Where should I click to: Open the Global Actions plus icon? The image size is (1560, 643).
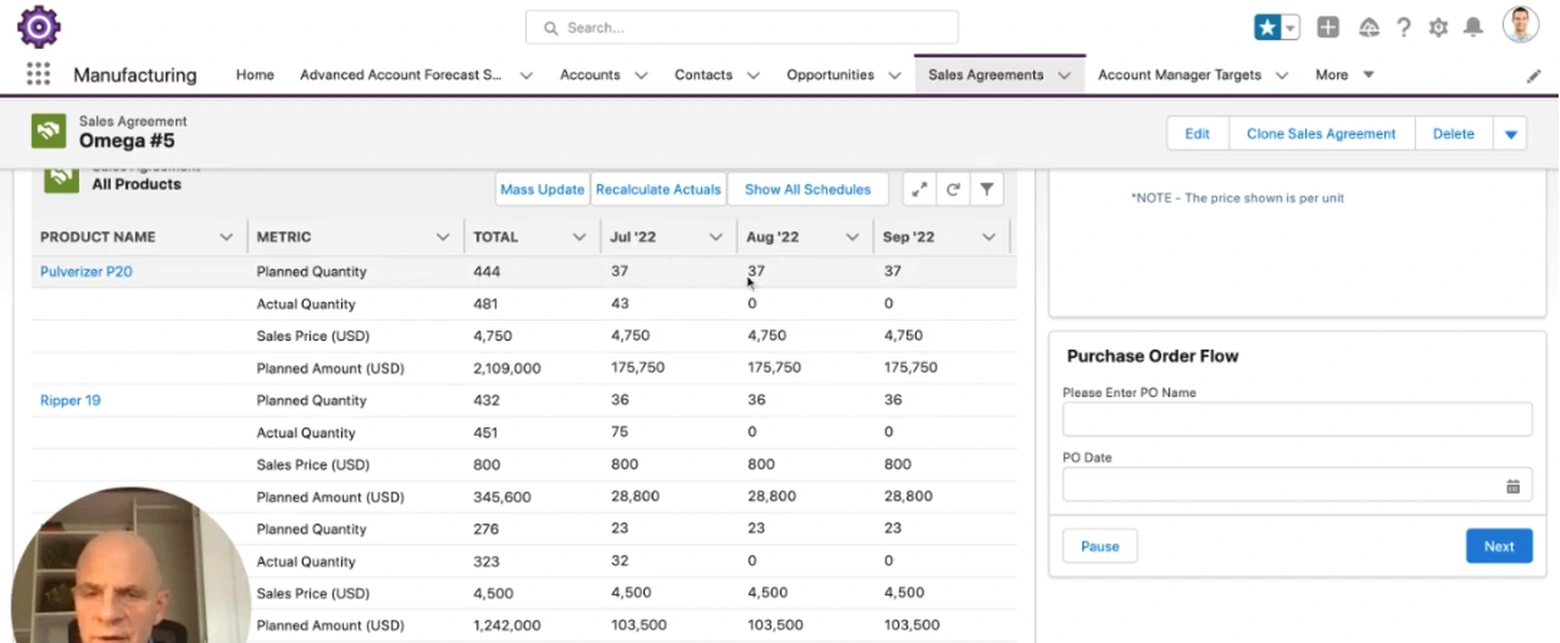(x=1328, y=28)
